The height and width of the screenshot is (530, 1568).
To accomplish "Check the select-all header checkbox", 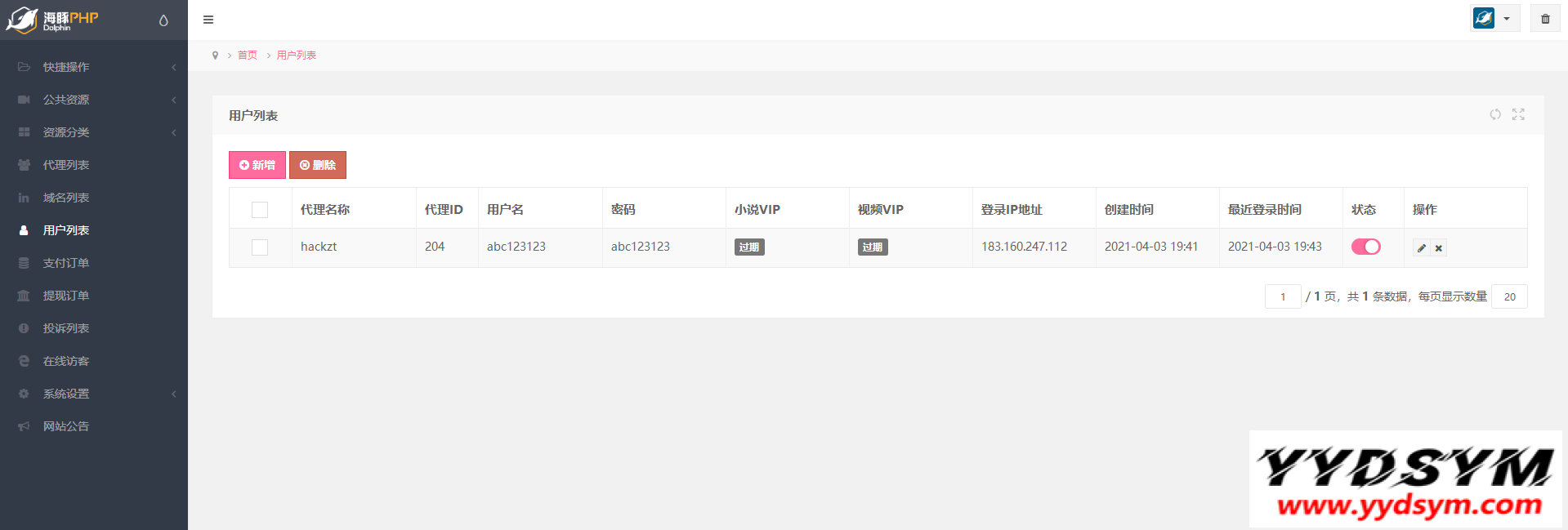I will pos(260,210).
